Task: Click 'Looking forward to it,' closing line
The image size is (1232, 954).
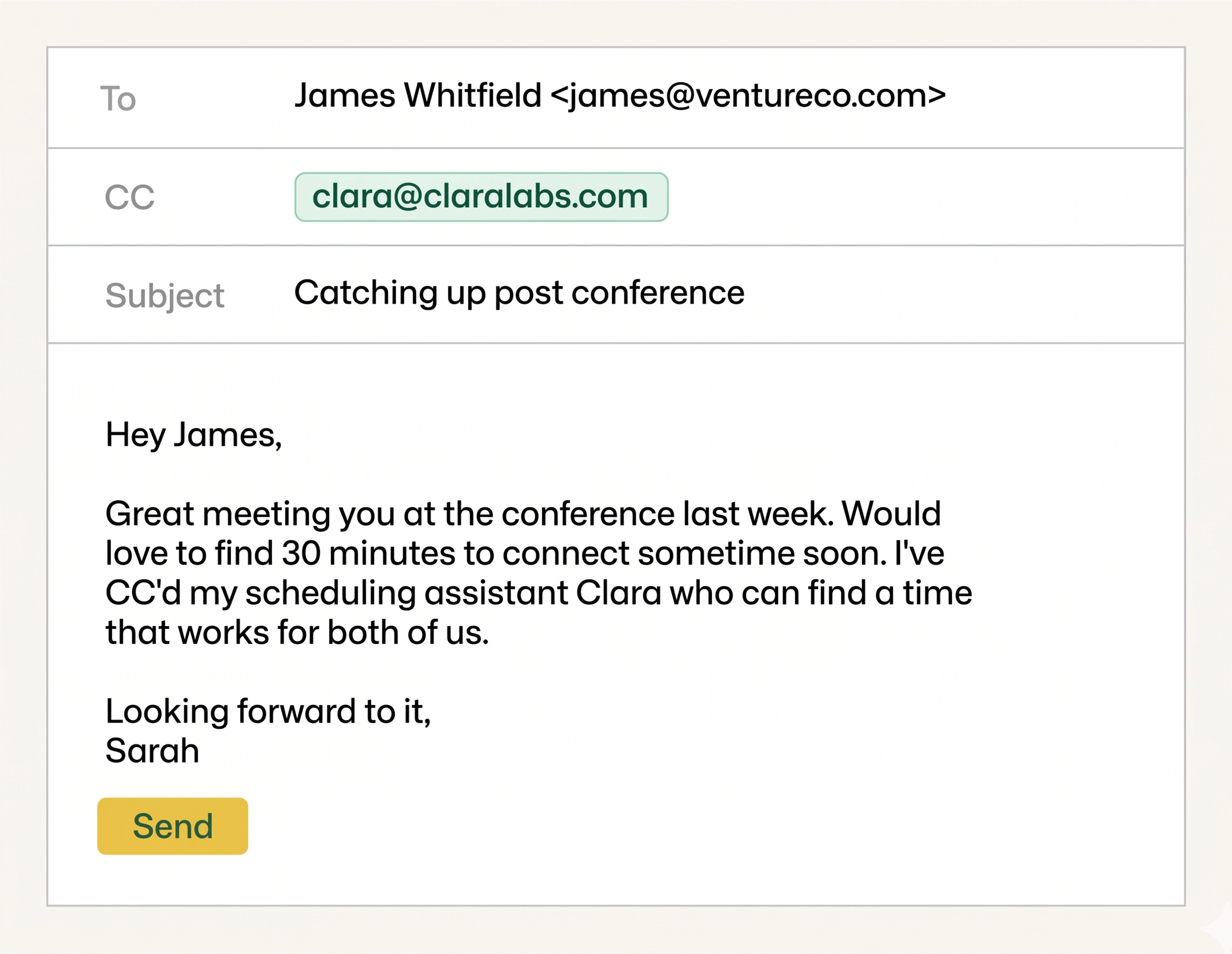Action: [x=268, y=711]
